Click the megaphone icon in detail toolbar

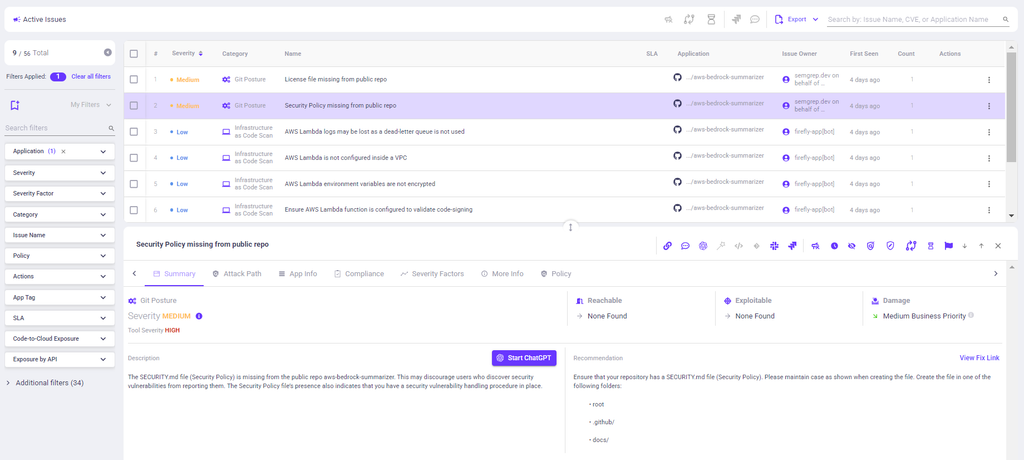pos(816,246)
